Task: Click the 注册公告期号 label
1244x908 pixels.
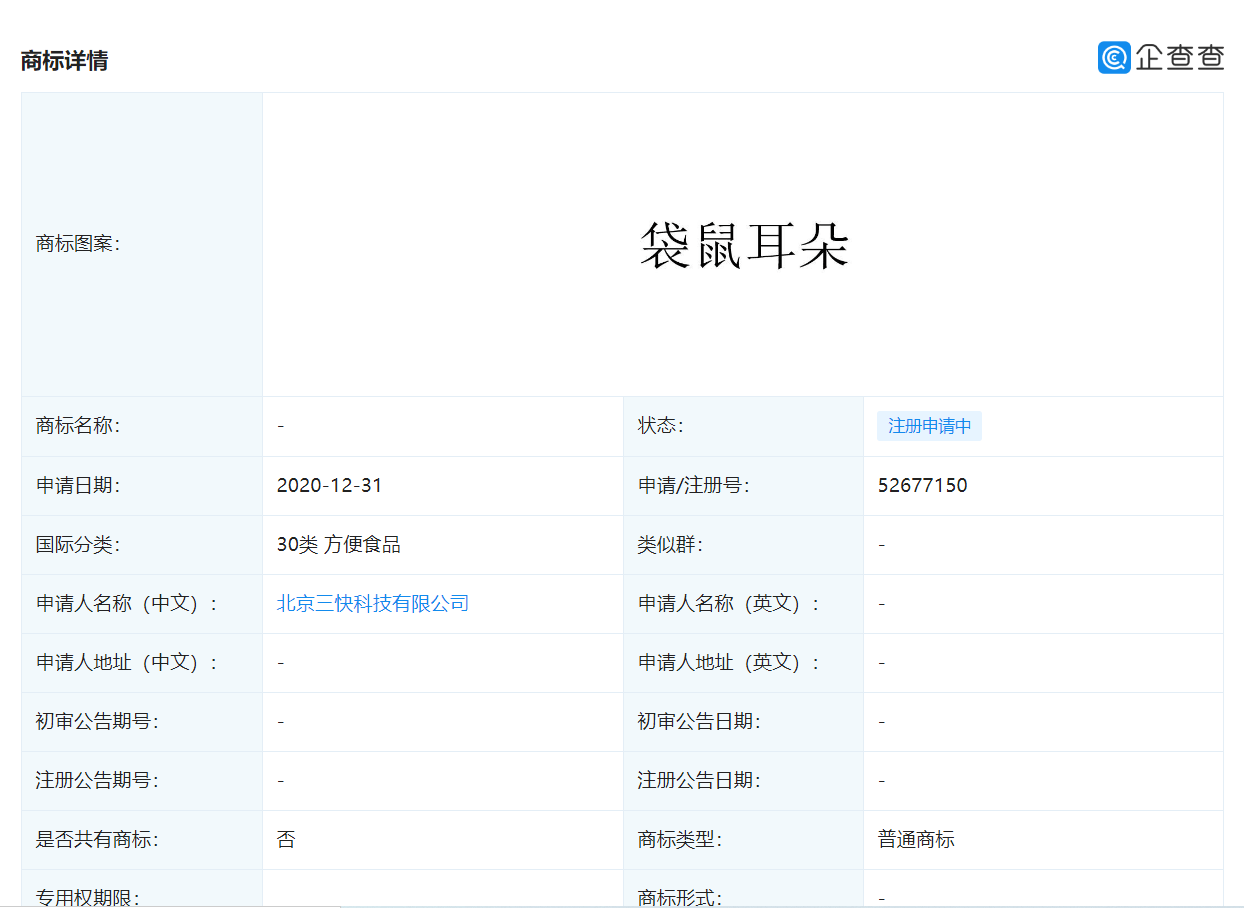Action: (97, 781)
